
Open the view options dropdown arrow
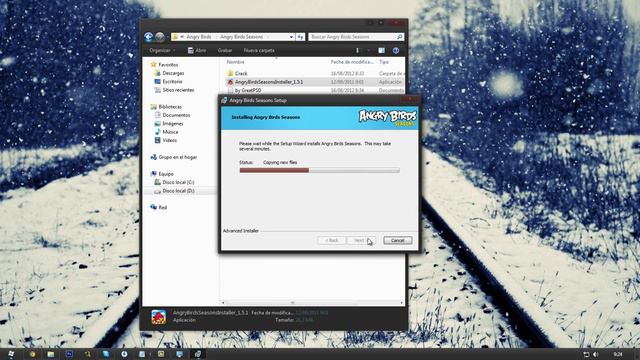coord(368,51)
